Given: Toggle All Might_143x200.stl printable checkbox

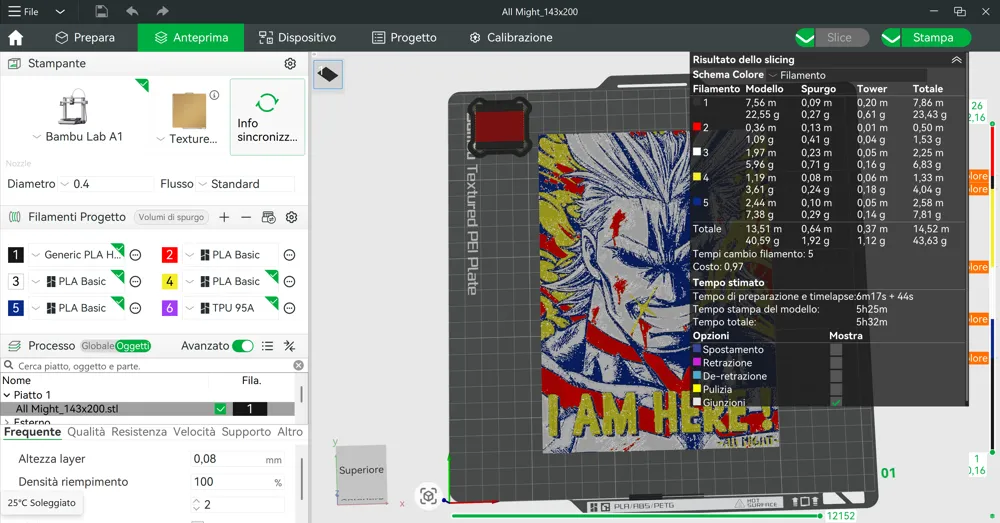Looking at the screenshot, I should point(221,409).
